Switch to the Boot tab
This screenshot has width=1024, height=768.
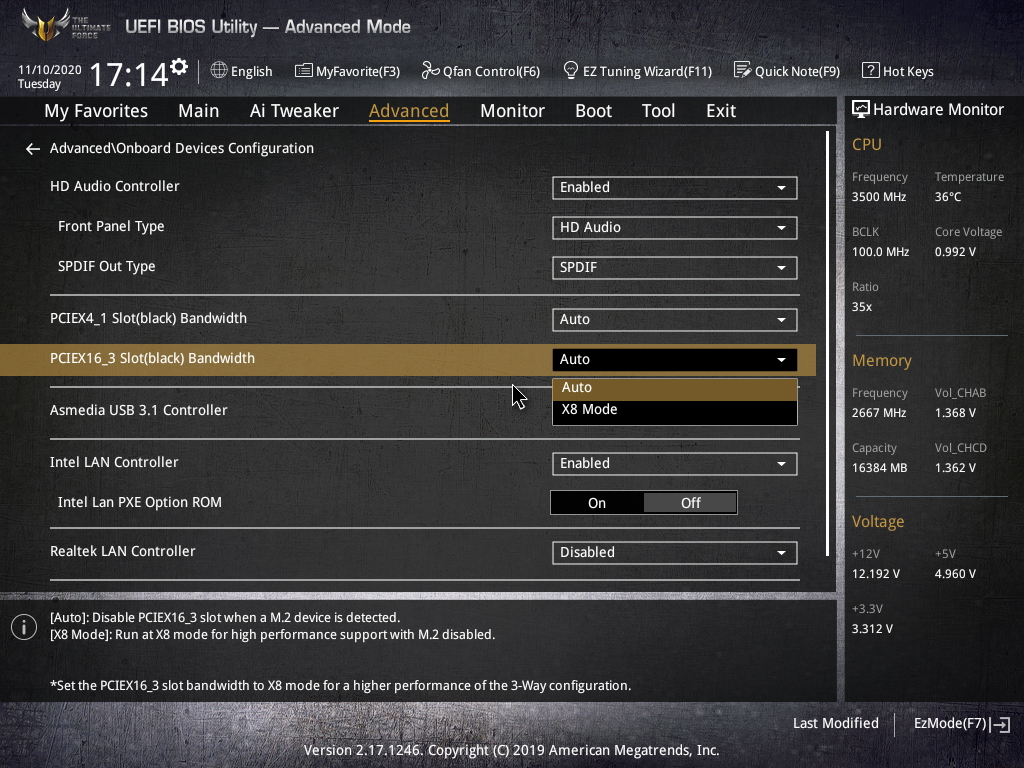point(593,111)
